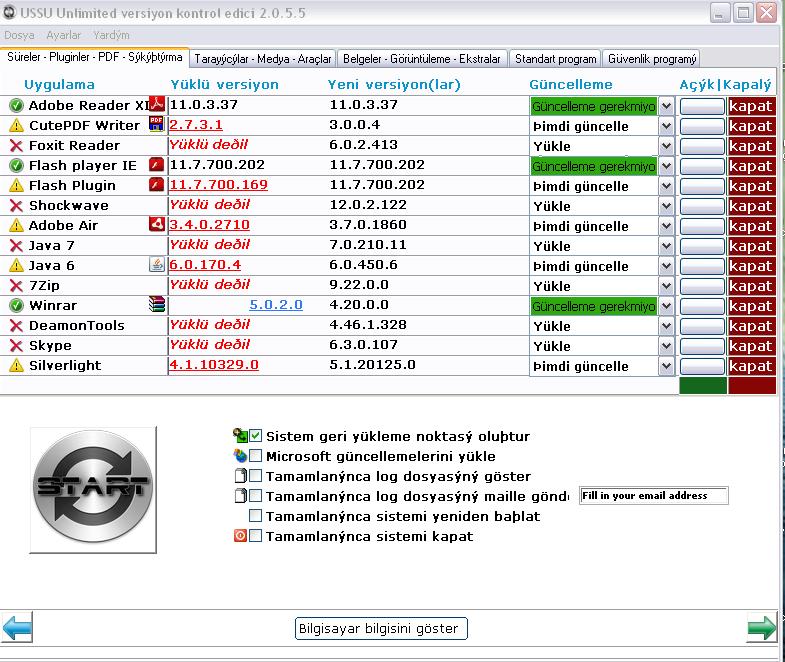Uncheck 'Sistem geri yükleme noktasý oluþtur'

255,436
